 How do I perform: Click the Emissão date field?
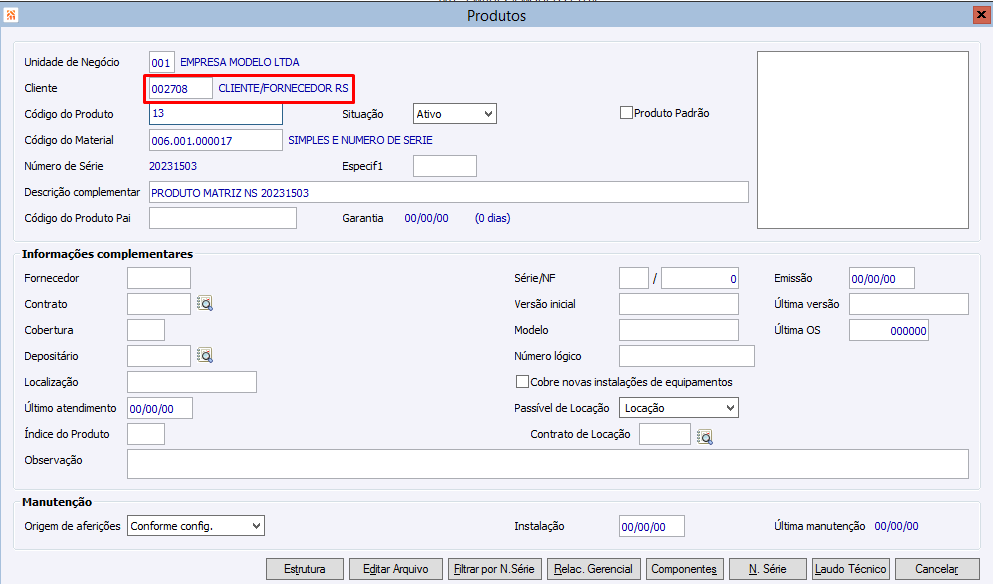(882, 278)
